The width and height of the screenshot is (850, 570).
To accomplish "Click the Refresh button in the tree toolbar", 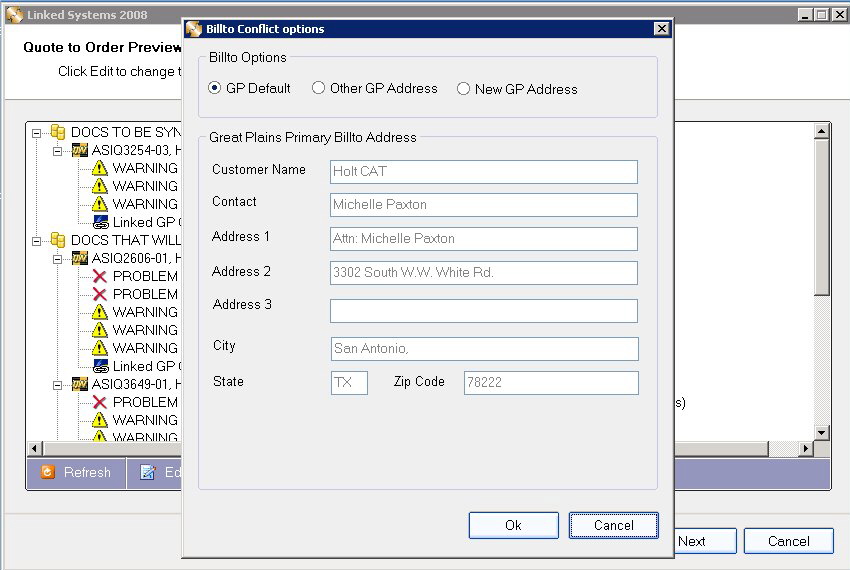I will coord(76,472).
